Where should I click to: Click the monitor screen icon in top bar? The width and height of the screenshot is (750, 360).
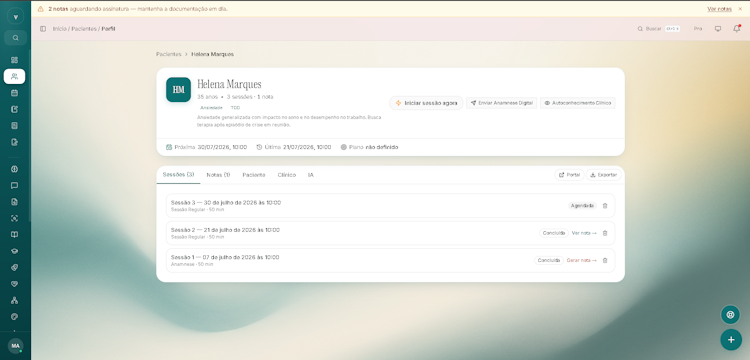[x=717, y=29]
